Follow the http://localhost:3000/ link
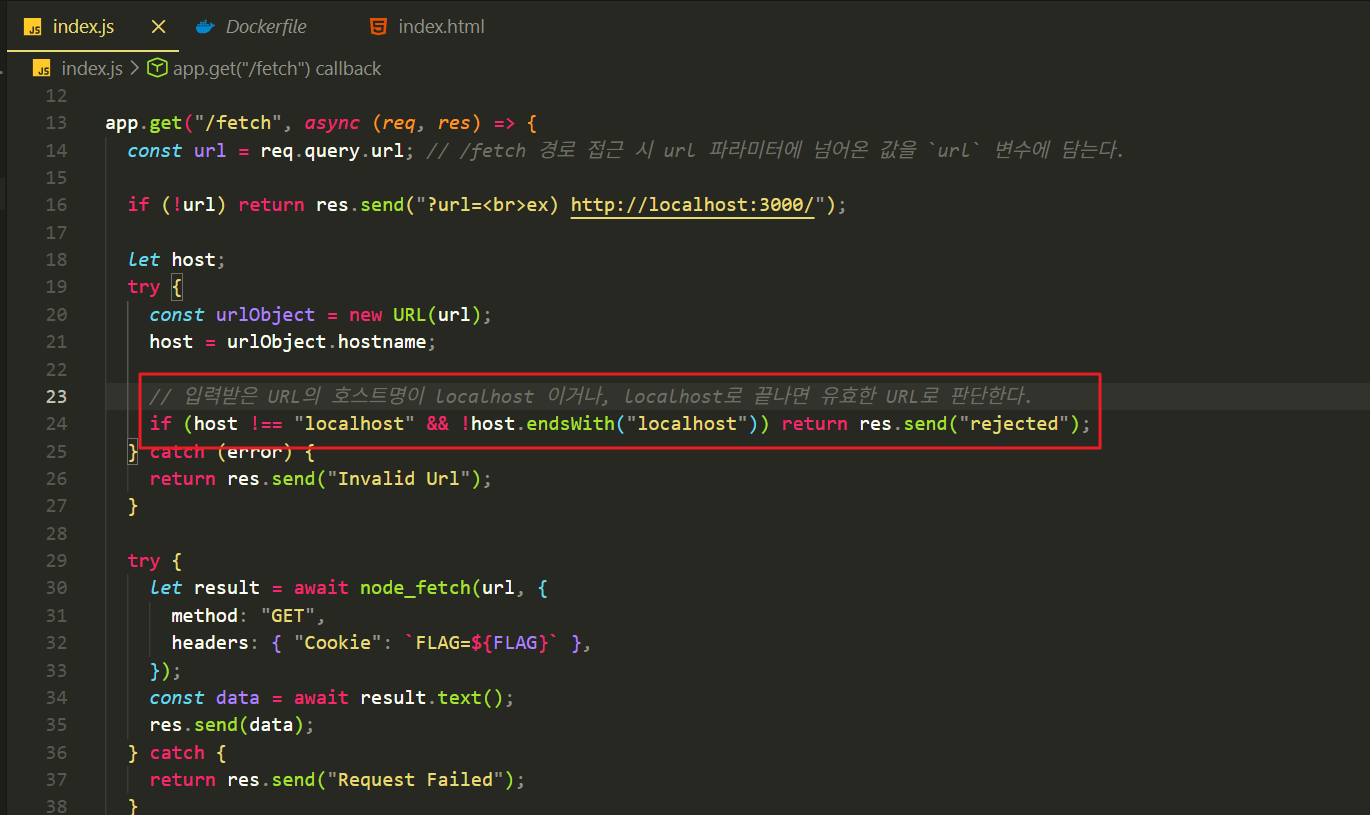 pos(693,205)
